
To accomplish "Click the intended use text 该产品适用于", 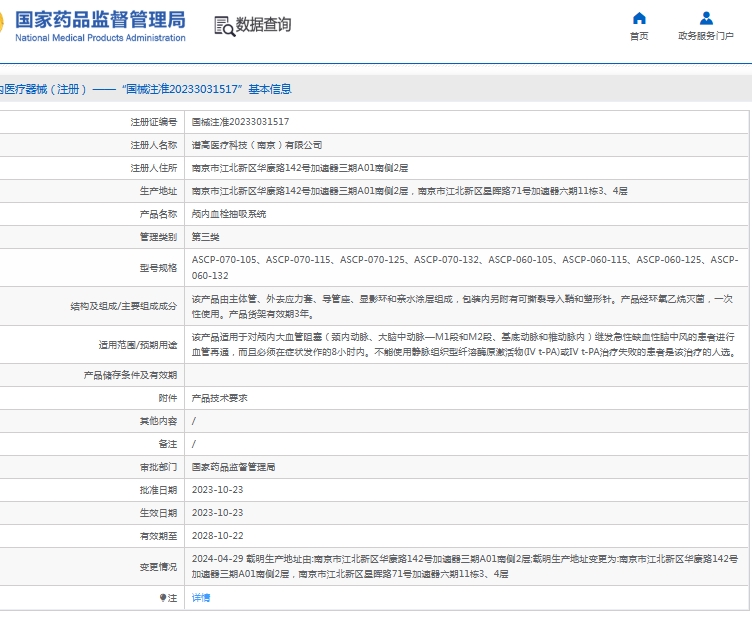I will click(463, 345).
